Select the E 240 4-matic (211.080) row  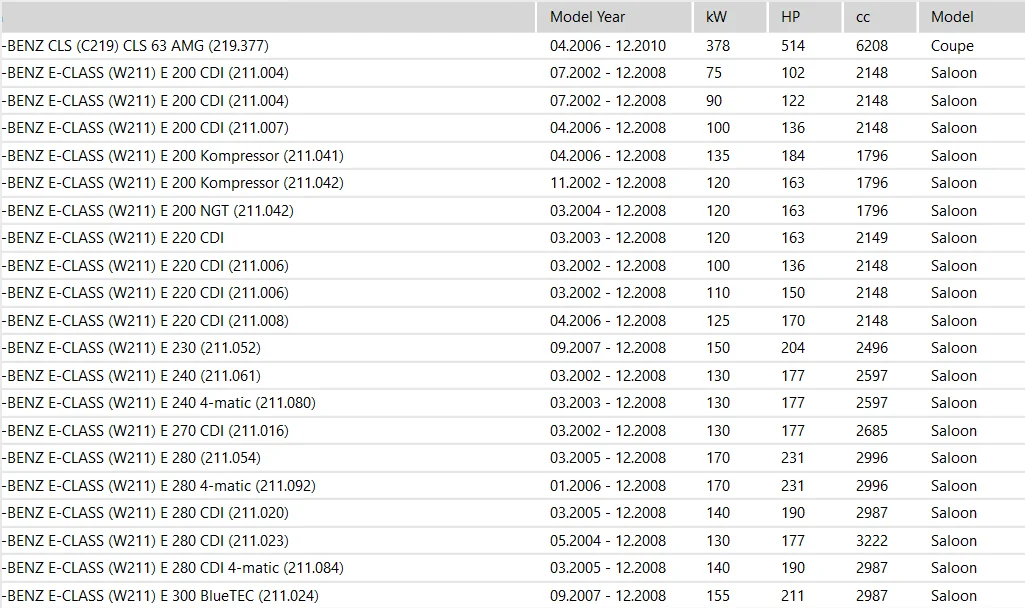(512, 403)
